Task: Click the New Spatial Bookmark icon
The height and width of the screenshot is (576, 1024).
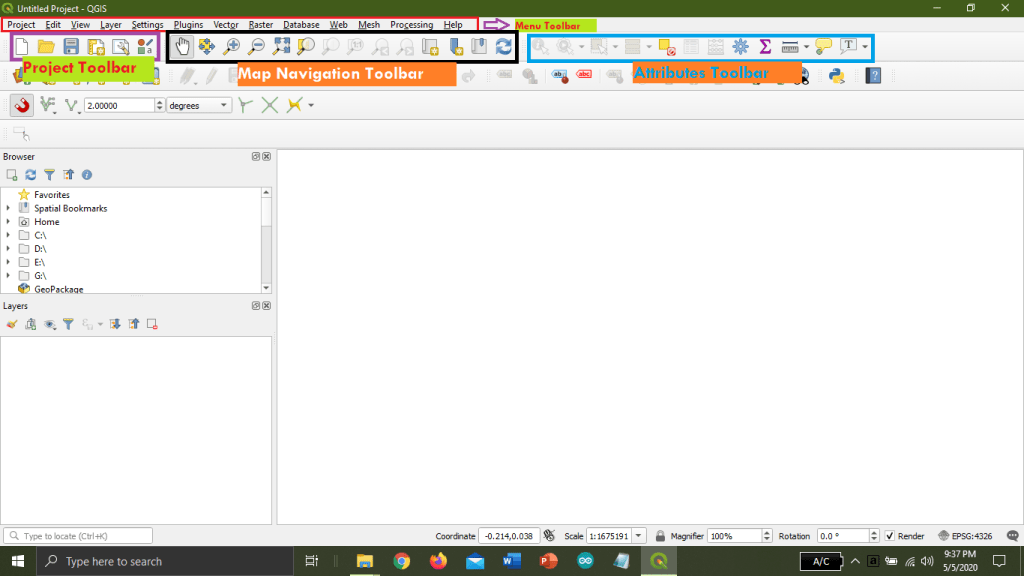Action: tap(455, 46)
